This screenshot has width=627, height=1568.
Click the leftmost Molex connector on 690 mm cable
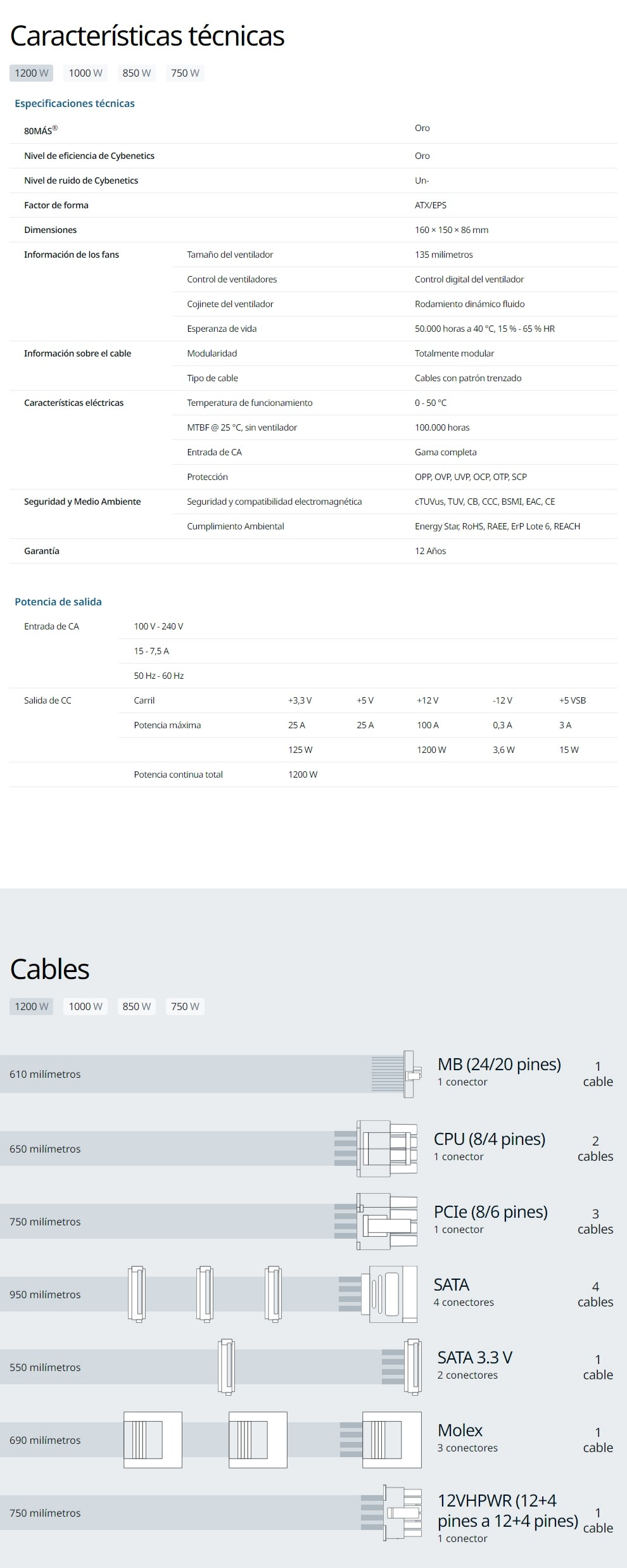[153, 1439]
